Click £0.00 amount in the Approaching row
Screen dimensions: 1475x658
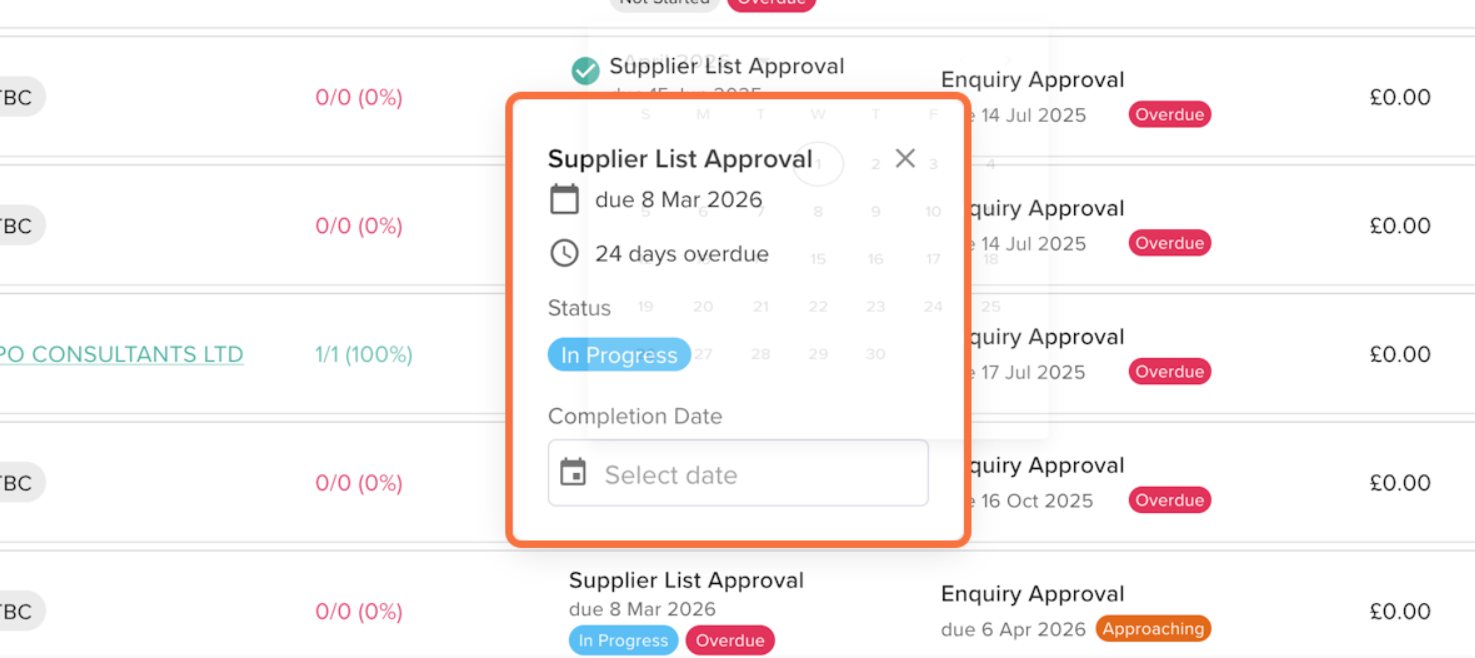point(1399,611)
